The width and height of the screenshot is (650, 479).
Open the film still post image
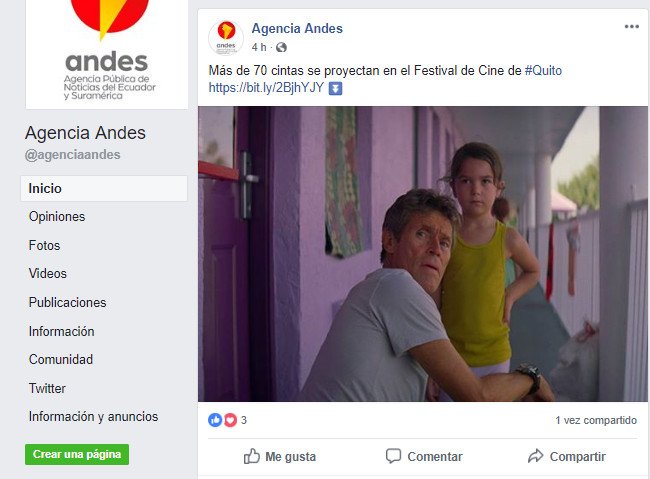pyautogui.click(x=422, y=254)
